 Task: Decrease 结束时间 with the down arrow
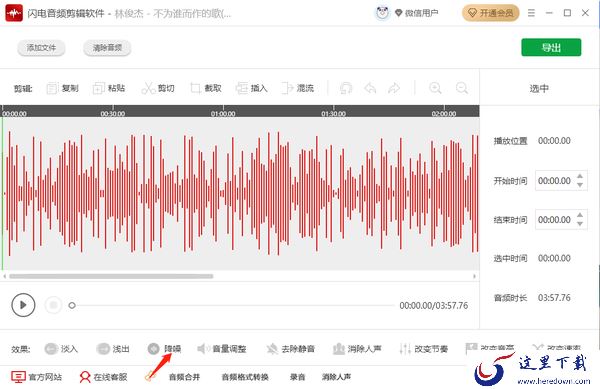tap(580, 224)
